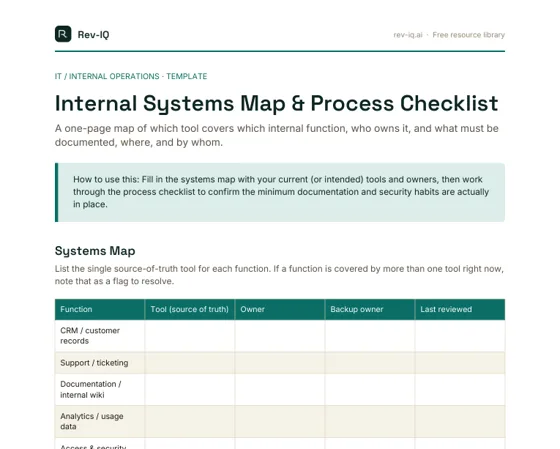560x449 pixels.
Task: Click the Function column header
Action: (x=100, y=309)
